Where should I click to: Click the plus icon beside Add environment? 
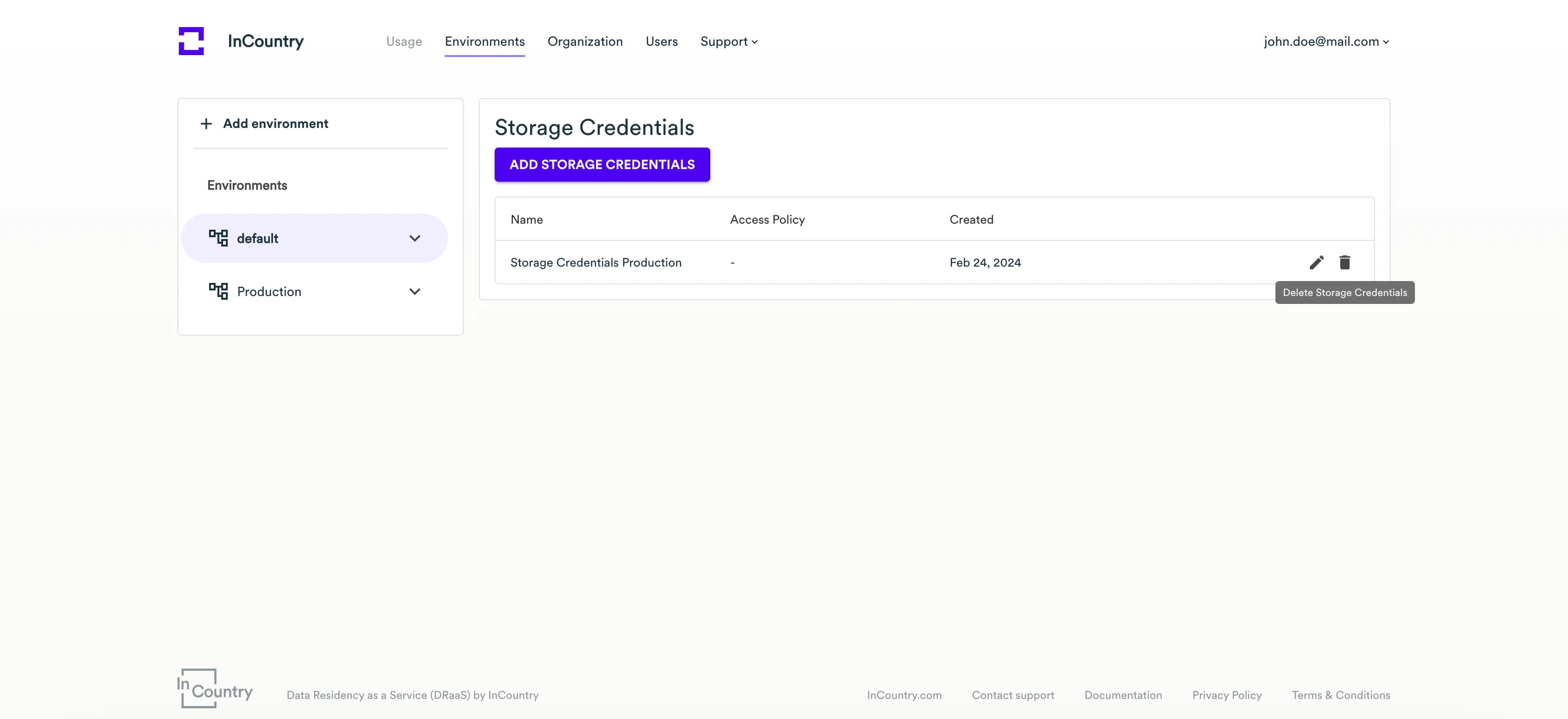206,124
